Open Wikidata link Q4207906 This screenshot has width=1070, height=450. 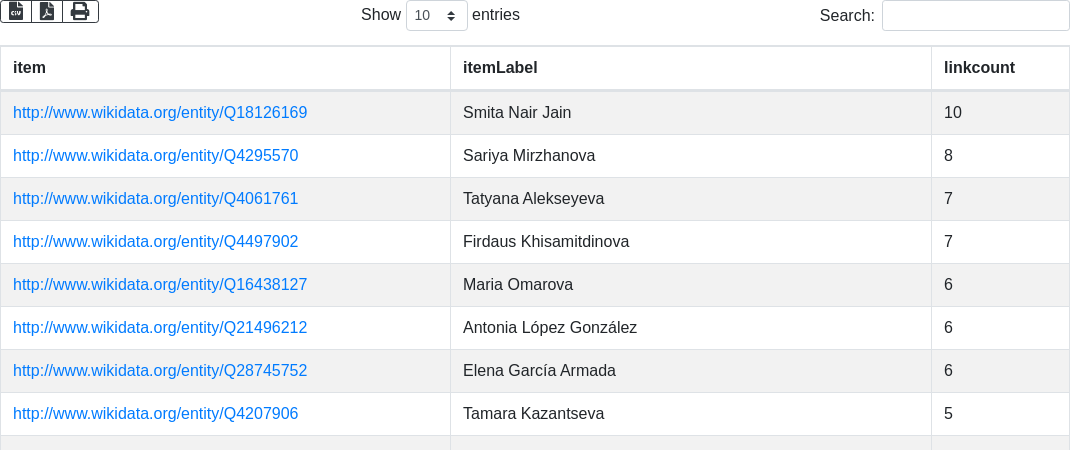click(155, 414)
